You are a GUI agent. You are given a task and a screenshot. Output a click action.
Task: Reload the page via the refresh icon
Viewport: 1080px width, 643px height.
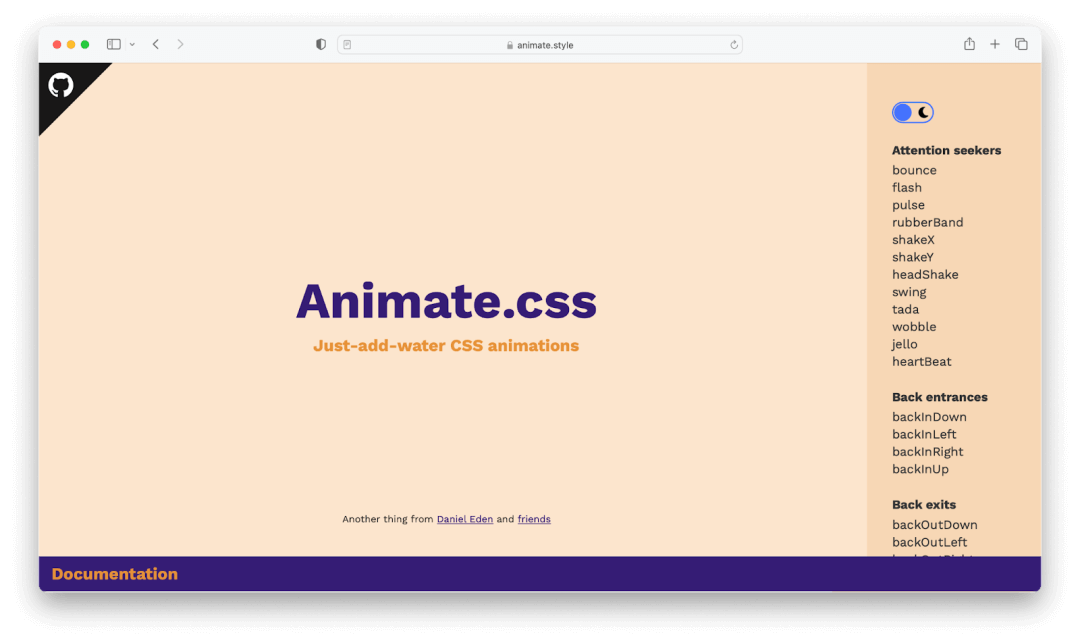pyautogui.click(x=733, y=44)
